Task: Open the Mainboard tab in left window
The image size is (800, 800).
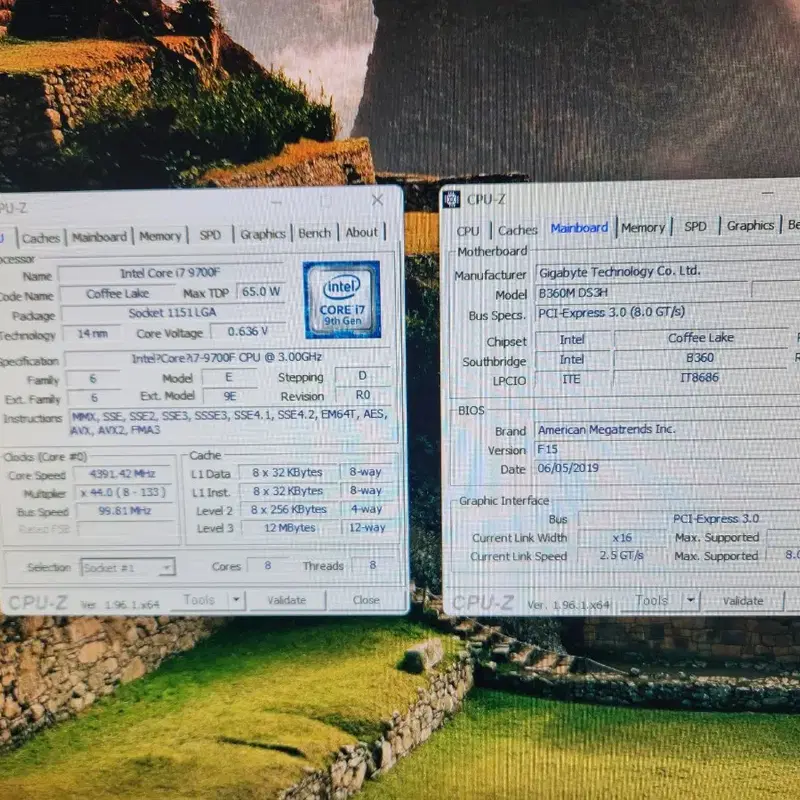Action: click(99, 237)
